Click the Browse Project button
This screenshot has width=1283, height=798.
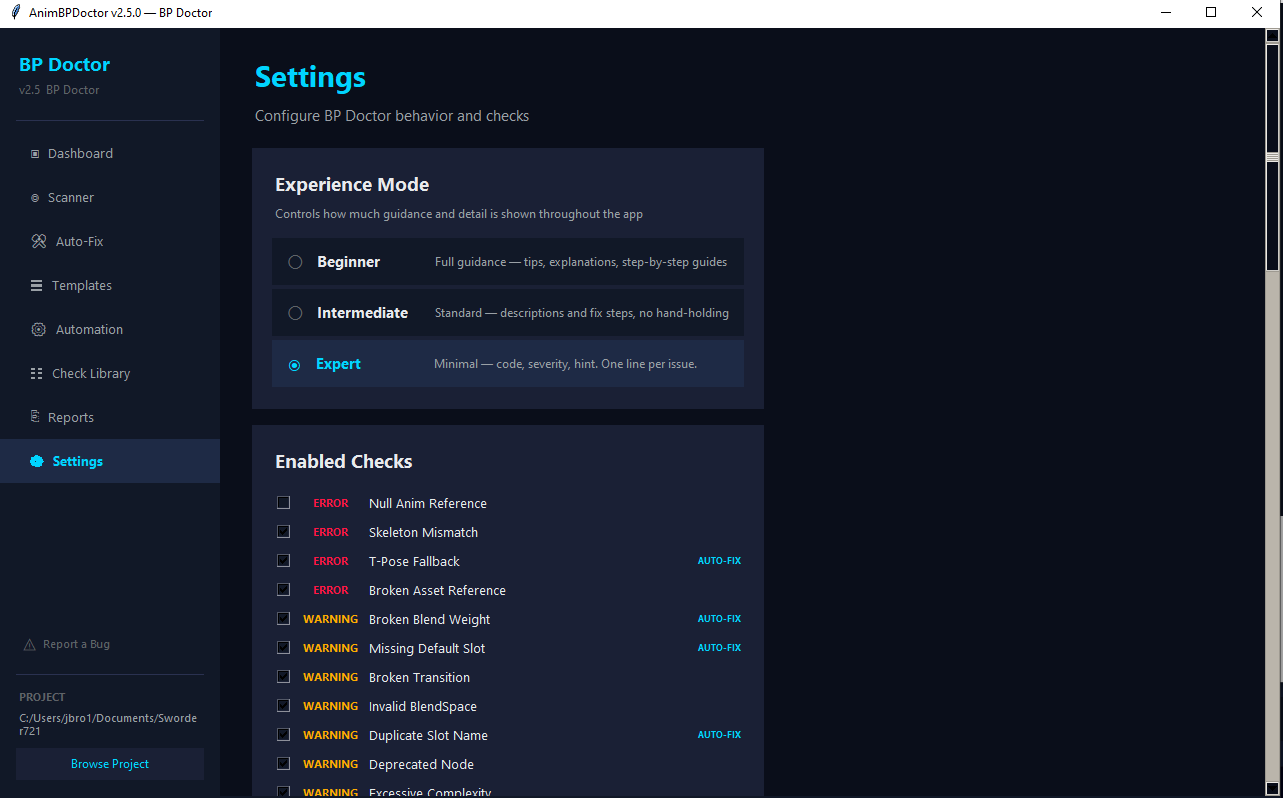tap(110, 764)
